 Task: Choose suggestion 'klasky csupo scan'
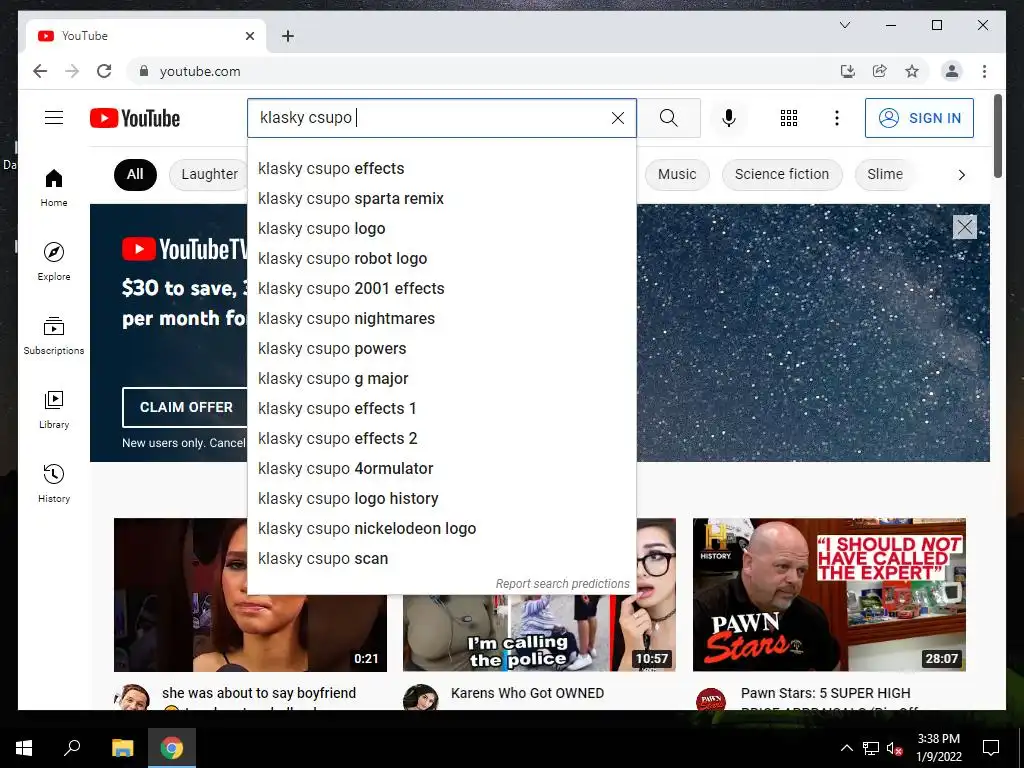click(x=441, y=559)
